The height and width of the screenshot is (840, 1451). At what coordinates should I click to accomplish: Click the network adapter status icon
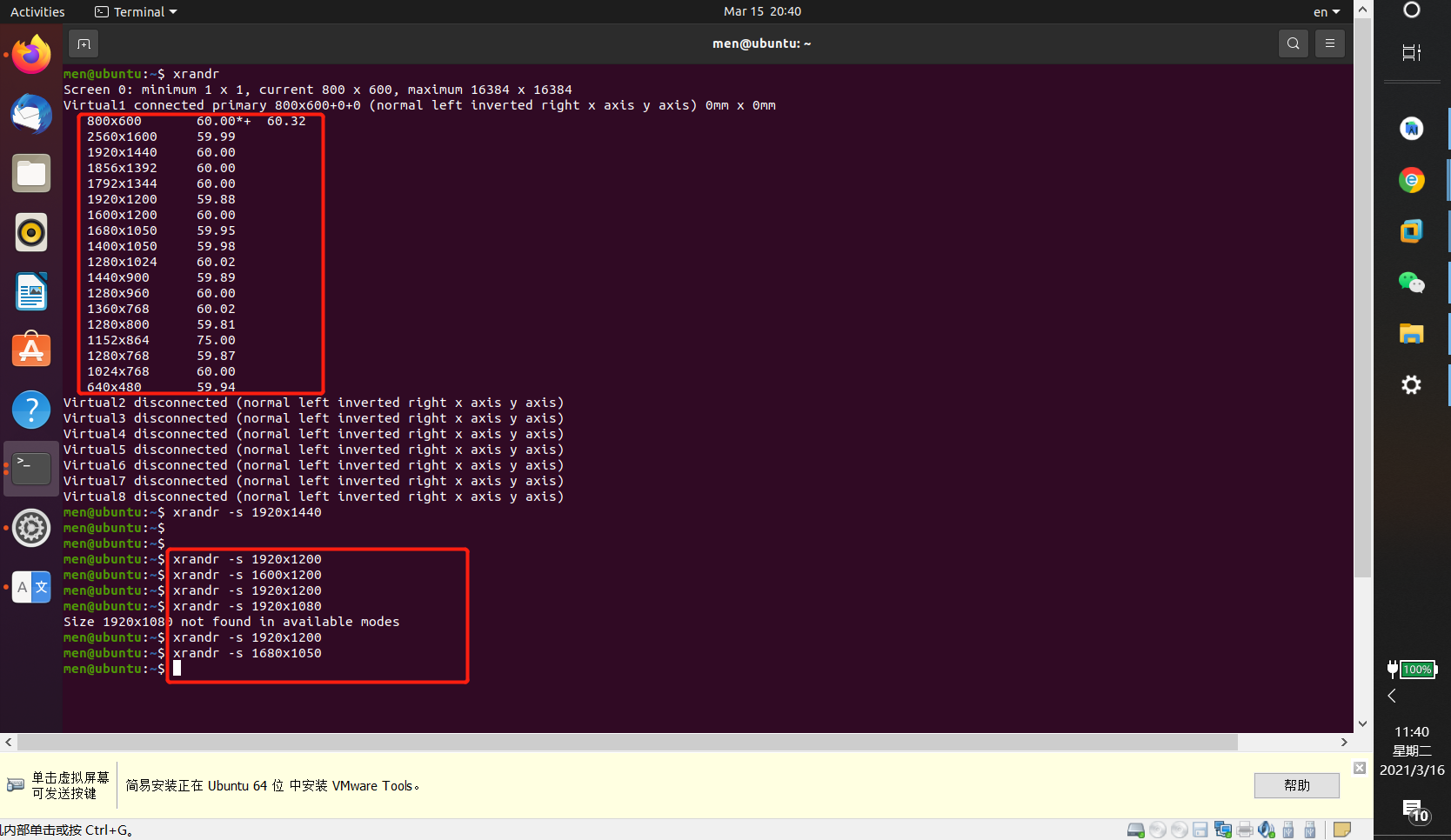(1223, 830)
